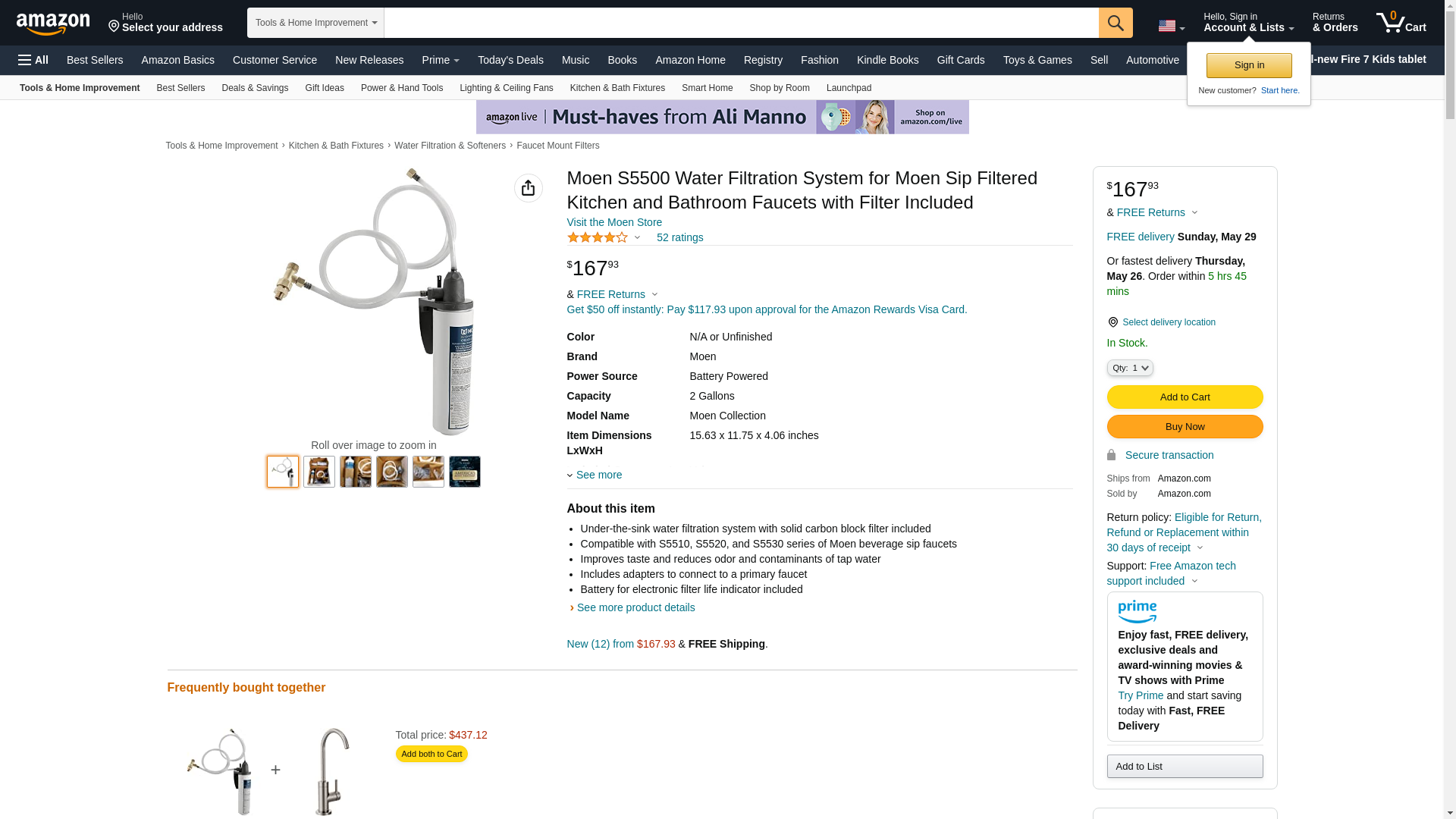1456x819 pixels.
Task: Click the Buy Now button
Action: [x=1185, y=426]
